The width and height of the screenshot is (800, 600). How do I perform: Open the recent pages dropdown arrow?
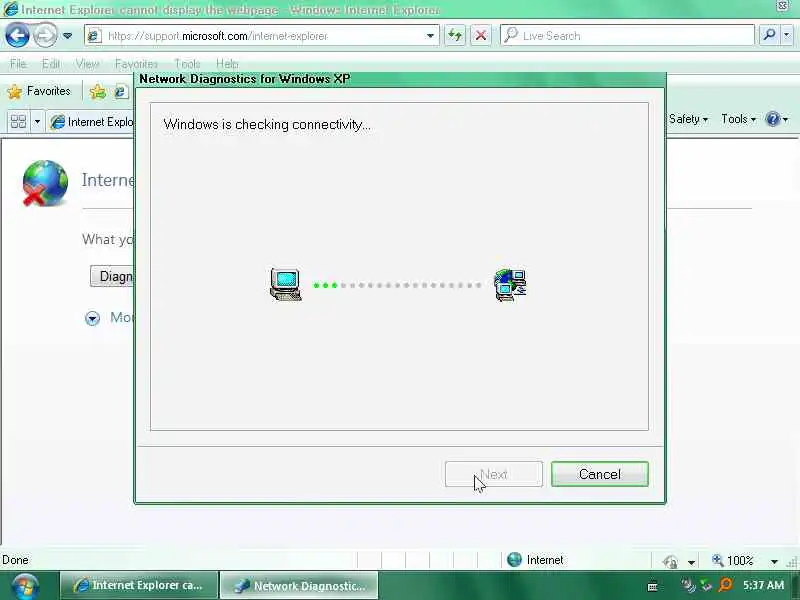pyautogui.click(x=67, y=36)
